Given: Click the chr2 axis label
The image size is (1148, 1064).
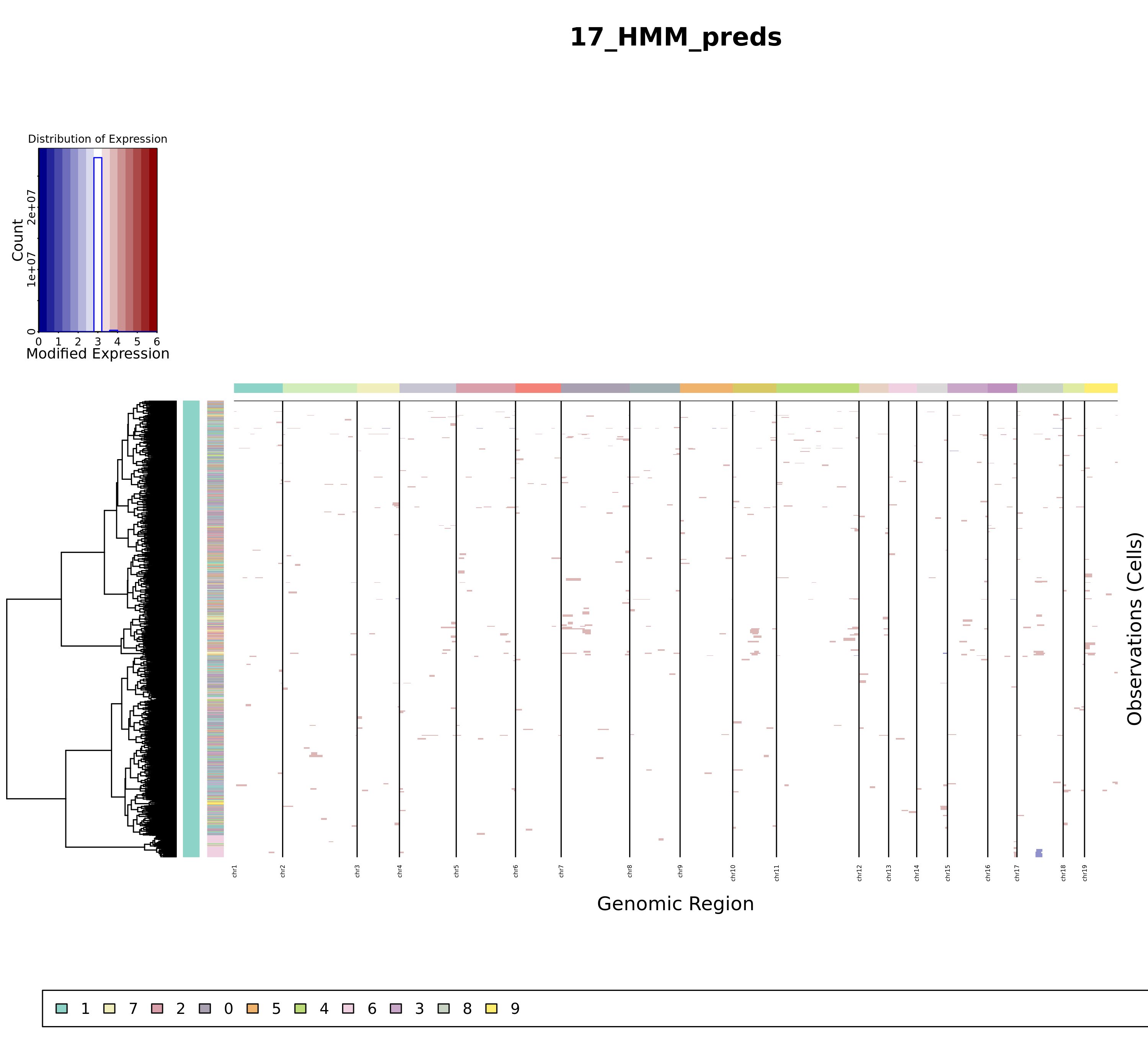Looking at the screenshot, I should (283, 871).
